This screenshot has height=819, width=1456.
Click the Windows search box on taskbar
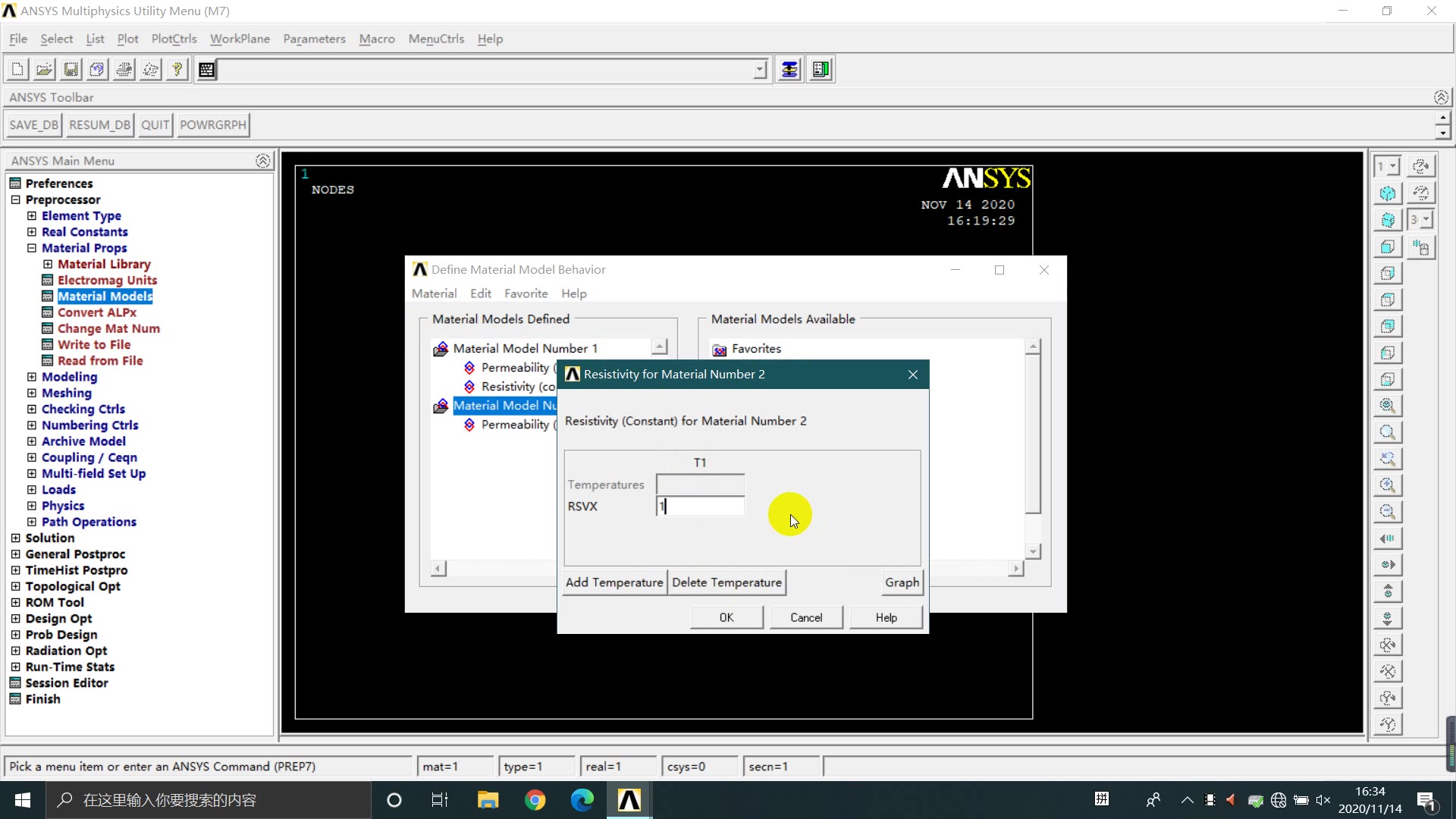click(x=209, y=800)
